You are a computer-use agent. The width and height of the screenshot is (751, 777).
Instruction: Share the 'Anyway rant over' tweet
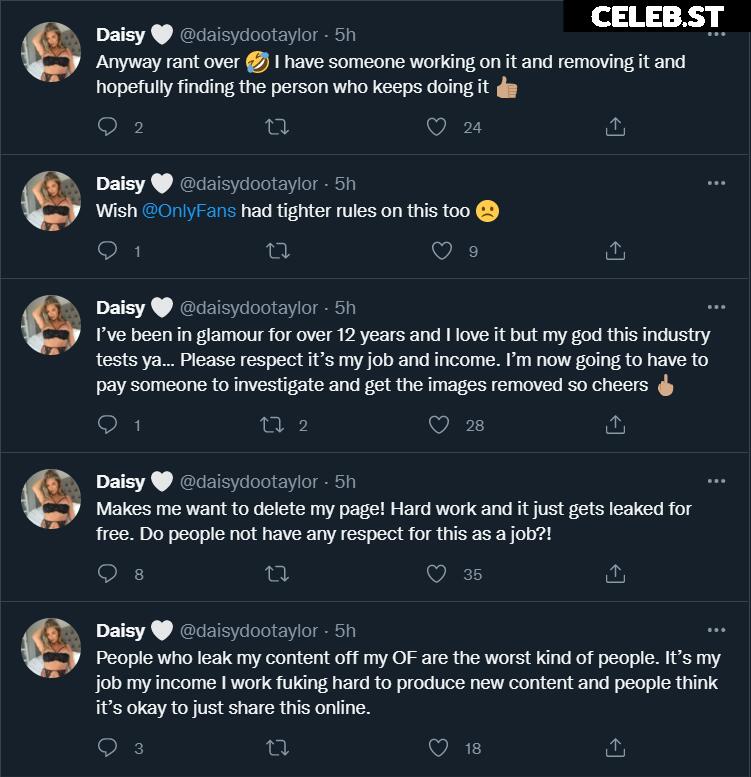(x=615, y=127)
